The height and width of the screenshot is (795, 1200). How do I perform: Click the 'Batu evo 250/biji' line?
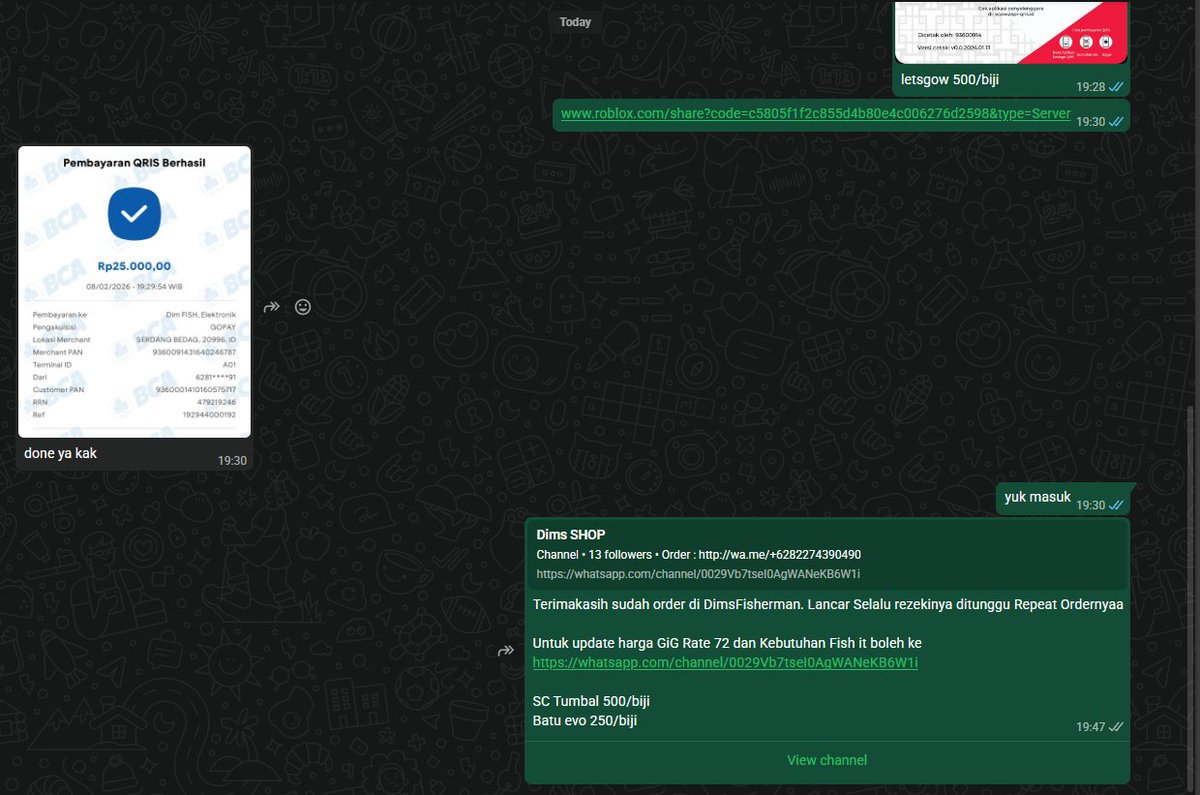point(585,720)
